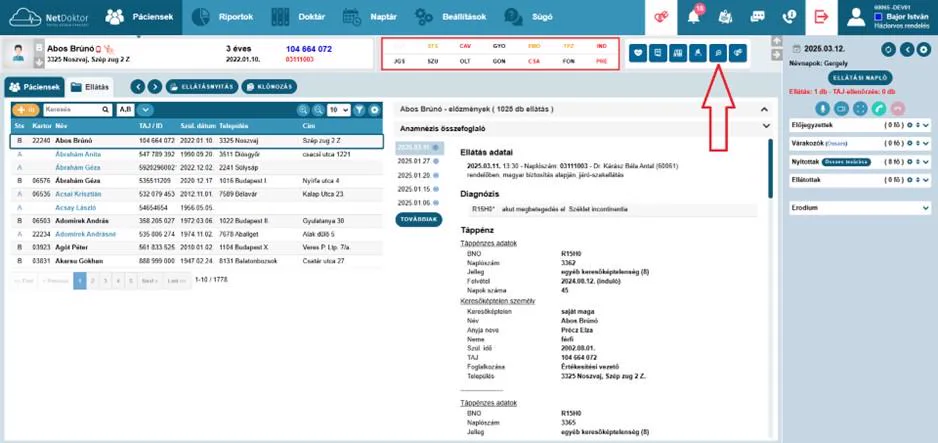Click the right arrow beside patient toolbar

point(777,55)
